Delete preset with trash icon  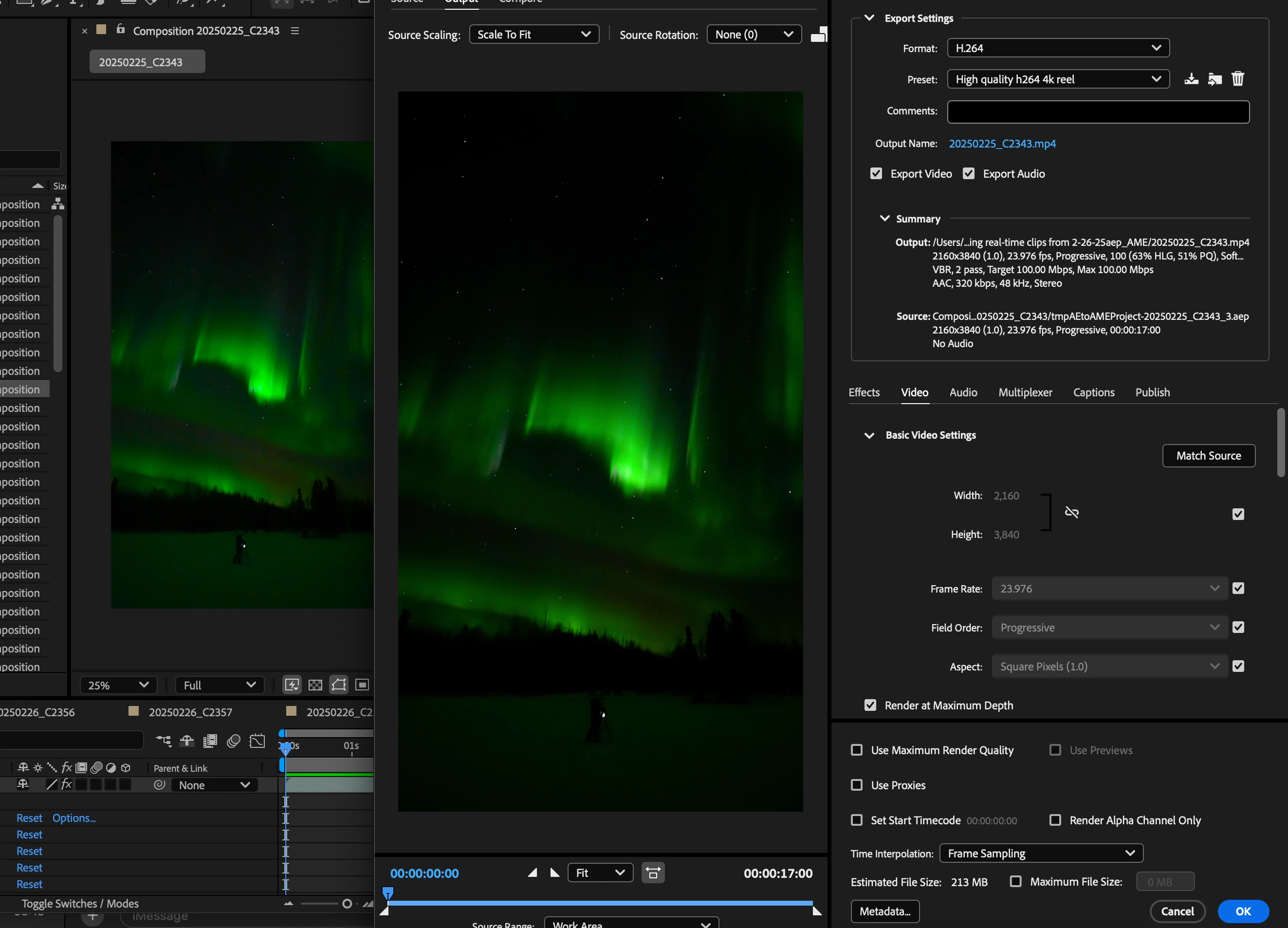1238,79
